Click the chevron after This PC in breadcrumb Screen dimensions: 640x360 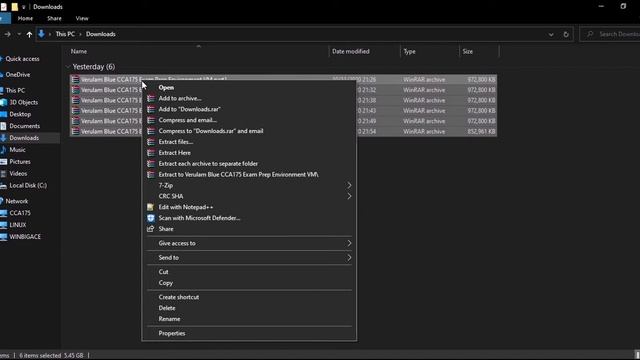(x=80, y=34)
